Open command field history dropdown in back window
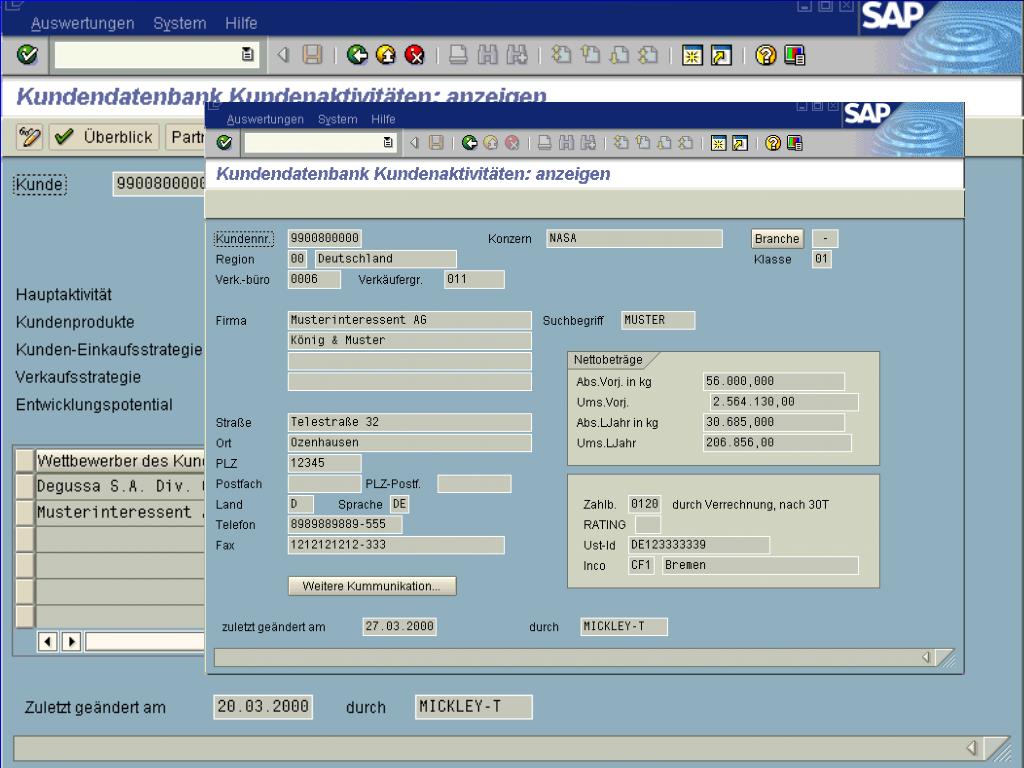This screenshot has width=1024, height=768. (x=248, y=54)
